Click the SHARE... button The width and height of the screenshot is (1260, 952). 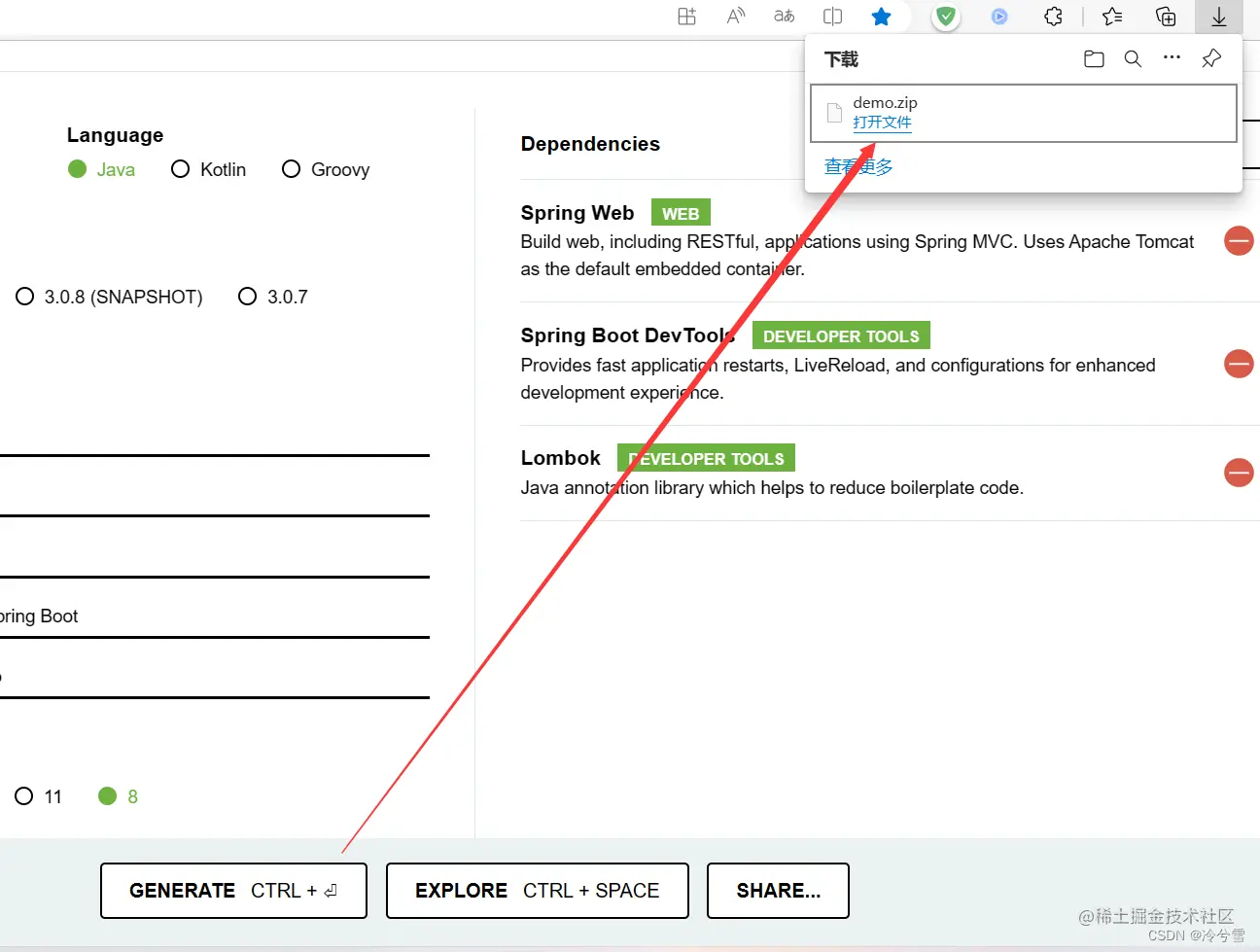pos(778,891)
